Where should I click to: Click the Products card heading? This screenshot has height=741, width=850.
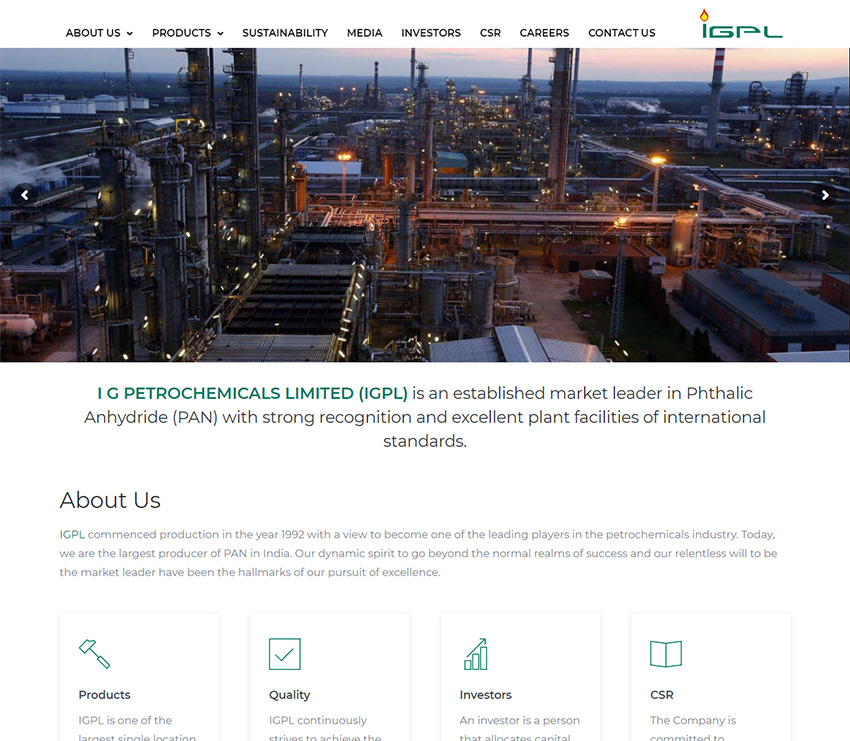(104, 694)
